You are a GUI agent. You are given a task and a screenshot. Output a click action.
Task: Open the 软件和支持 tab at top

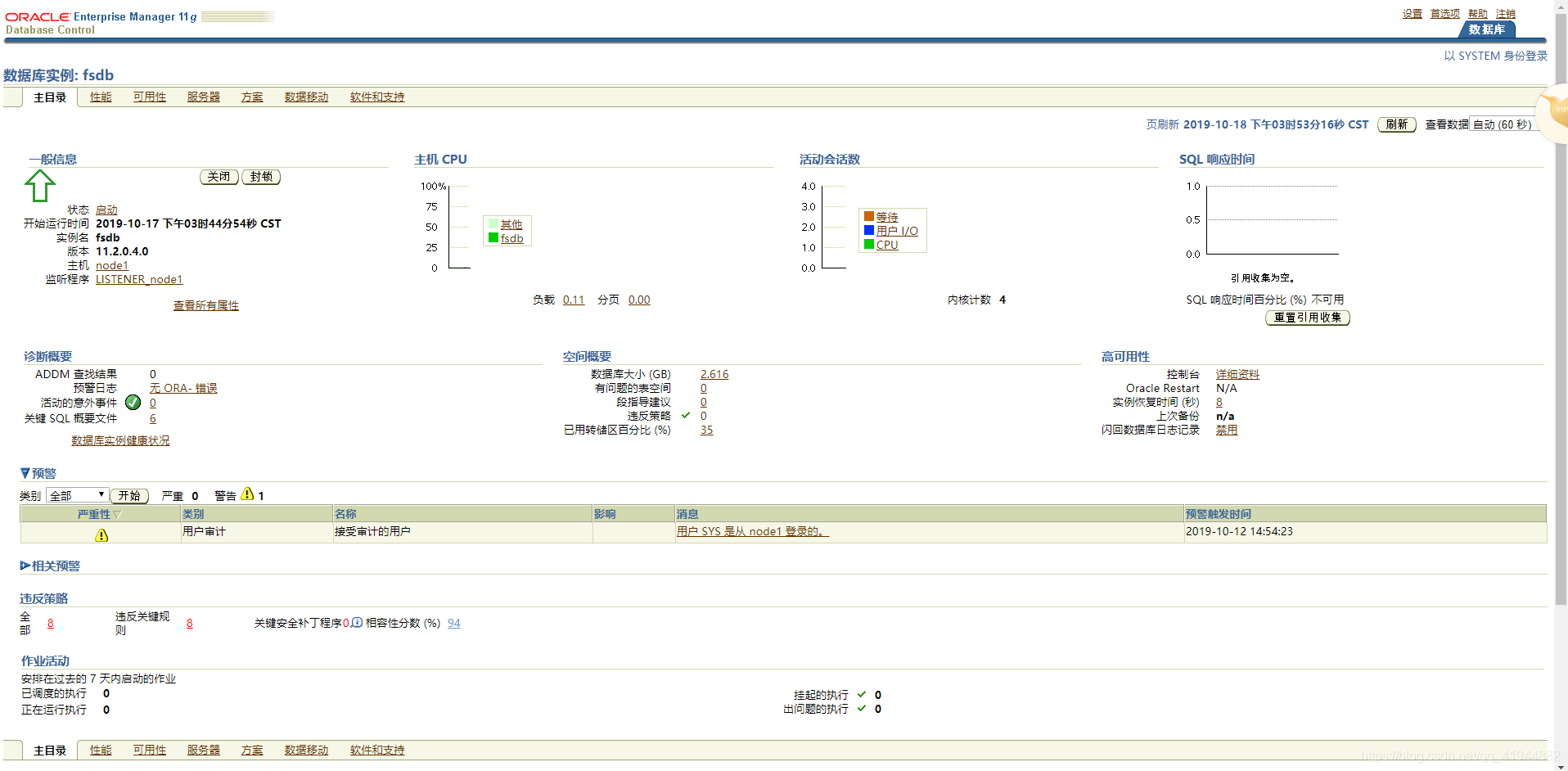[x=377, y=97]
